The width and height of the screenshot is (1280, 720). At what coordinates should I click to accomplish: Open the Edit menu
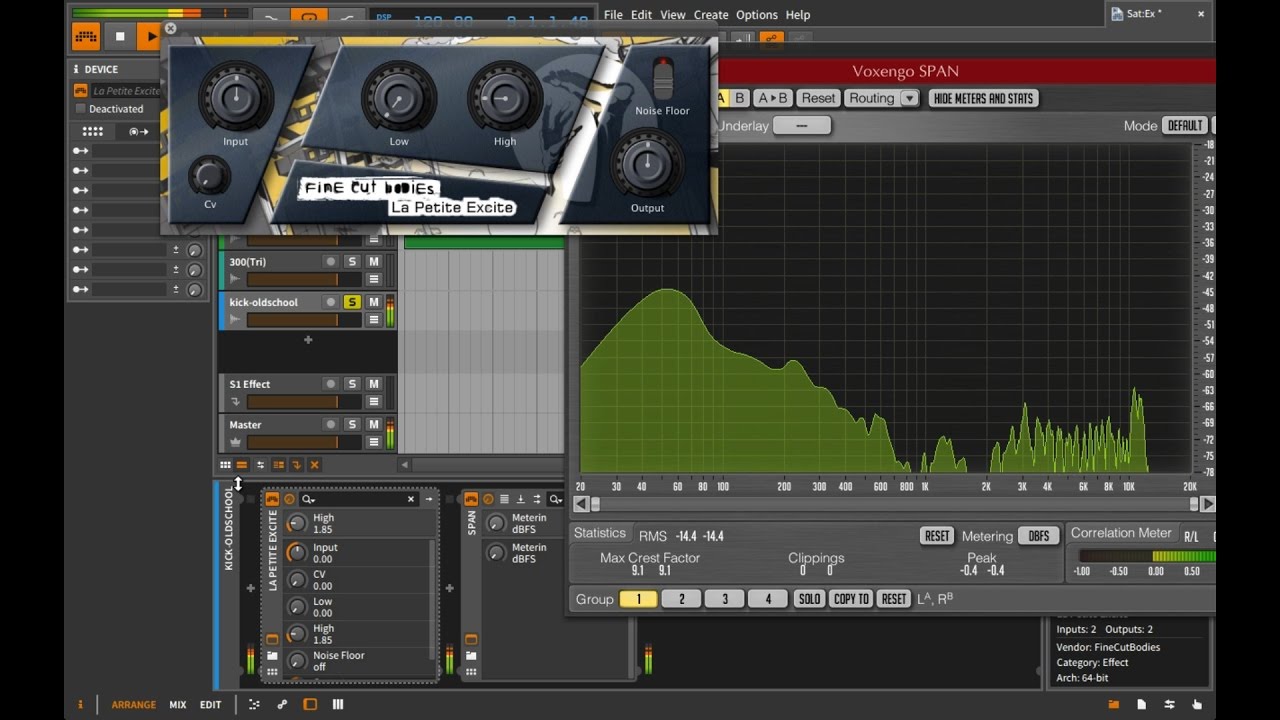[641, 15]
